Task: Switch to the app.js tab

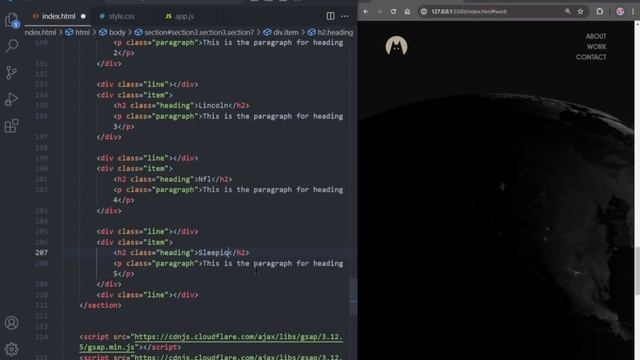Action: click(180, 16)
